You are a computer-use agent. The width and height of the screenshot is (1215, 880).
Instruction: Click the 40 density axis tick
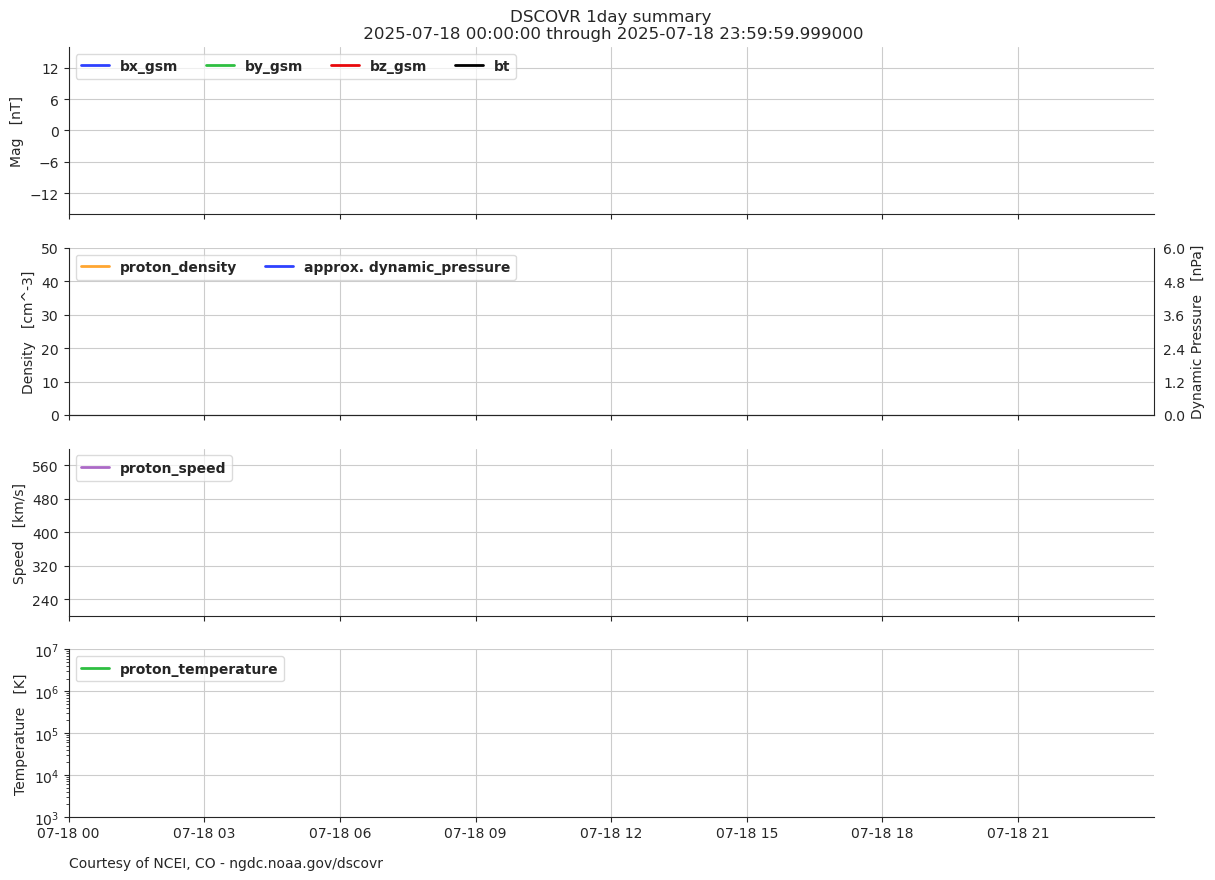pyautogui.click(x=51, y=282)
